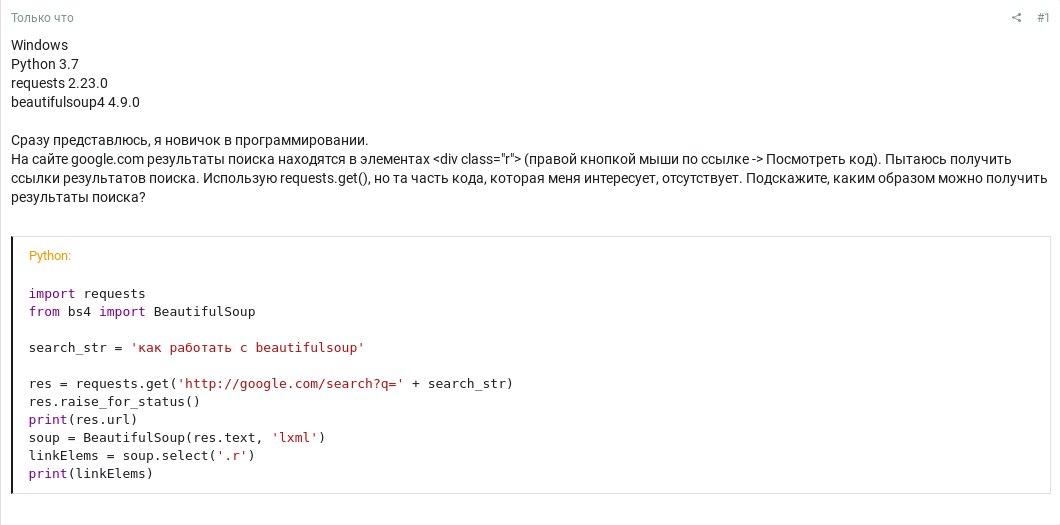Click the "search_str" variable name in code
The width and height of the screenshot is (1060, 525).
pyautogui.click(x=68, y=348)
